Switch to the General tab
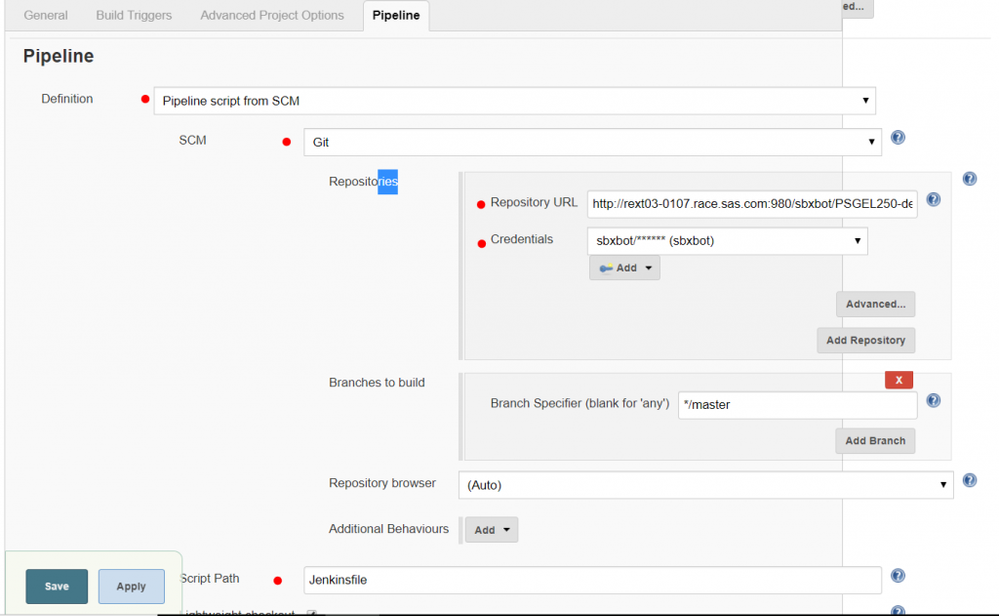The image size is (999, 616). click(46, 15)
